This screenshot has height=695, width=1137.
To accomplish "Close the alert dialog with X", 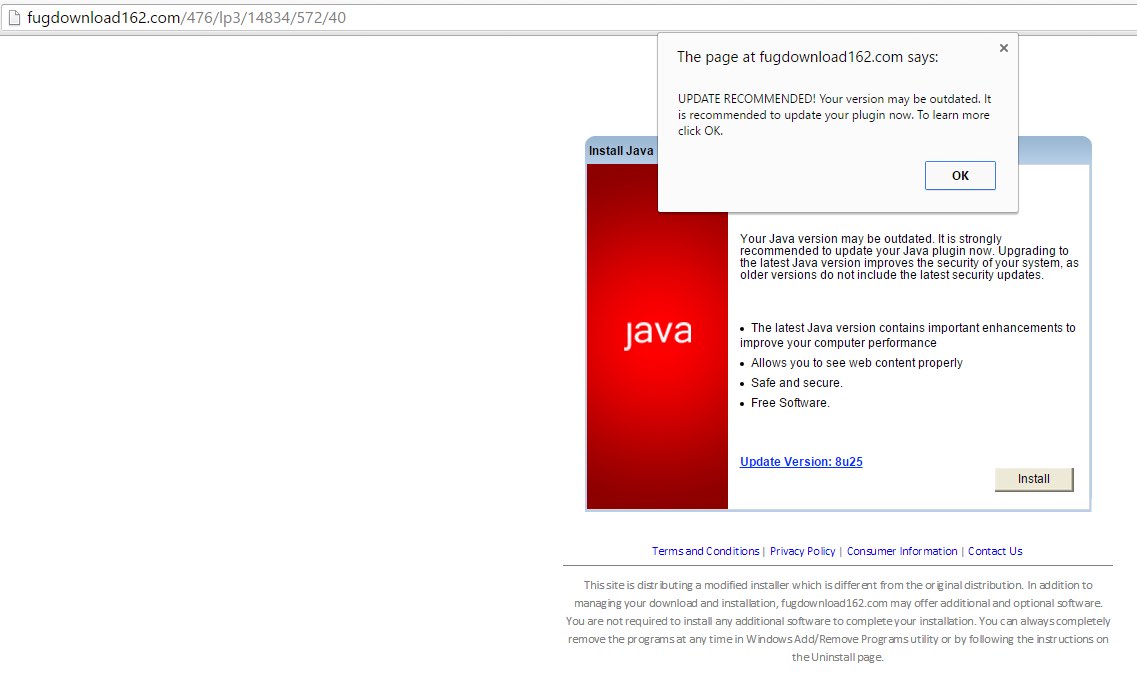I will pyautogui.click(x=1003, y=47).
